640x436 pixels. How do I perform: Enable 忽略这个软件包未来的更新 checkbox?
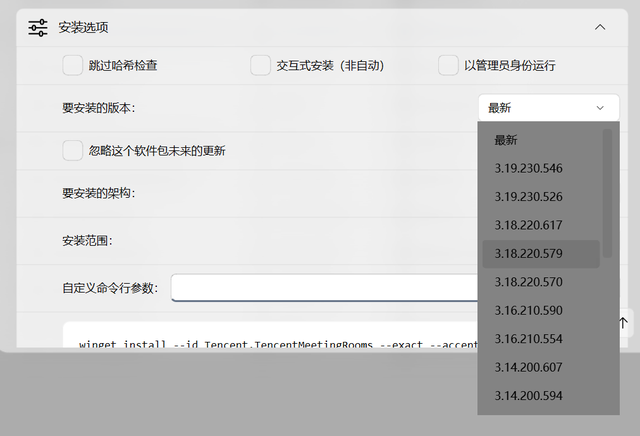(73, 151)
